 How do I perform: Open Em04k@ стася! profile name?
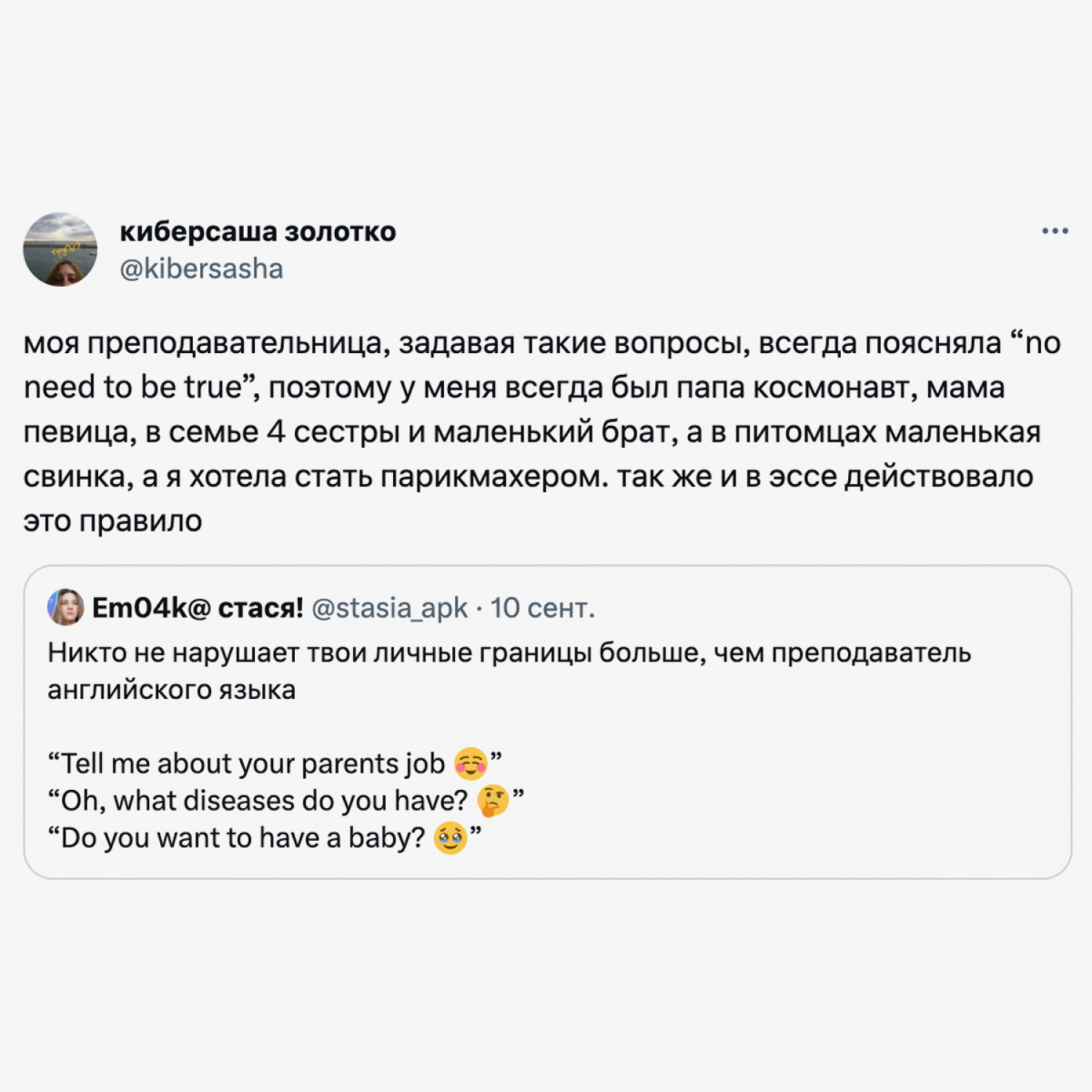(x=197, y=607)
